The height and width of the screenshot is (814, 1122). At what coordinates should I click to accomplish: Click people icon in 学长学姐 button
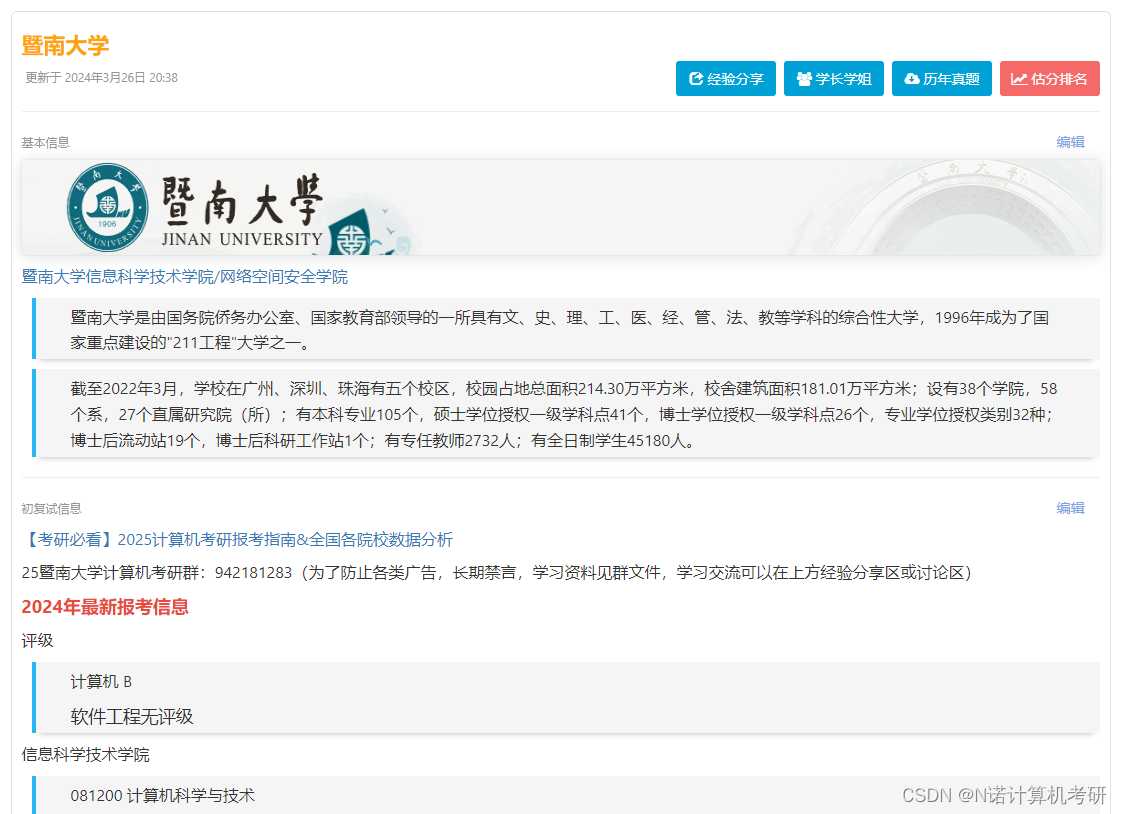804,79
